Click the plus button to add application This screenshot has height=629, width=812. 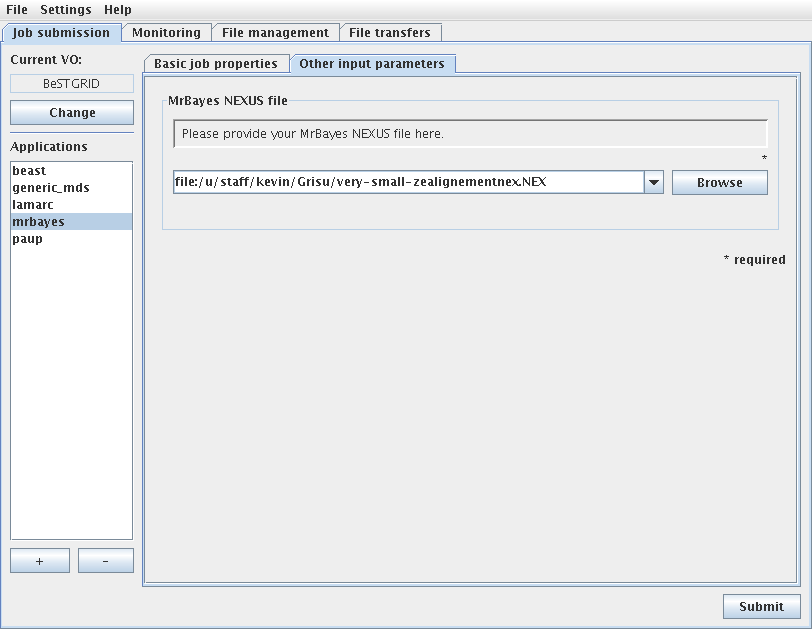pyautogui.click(x=40, y=561)
